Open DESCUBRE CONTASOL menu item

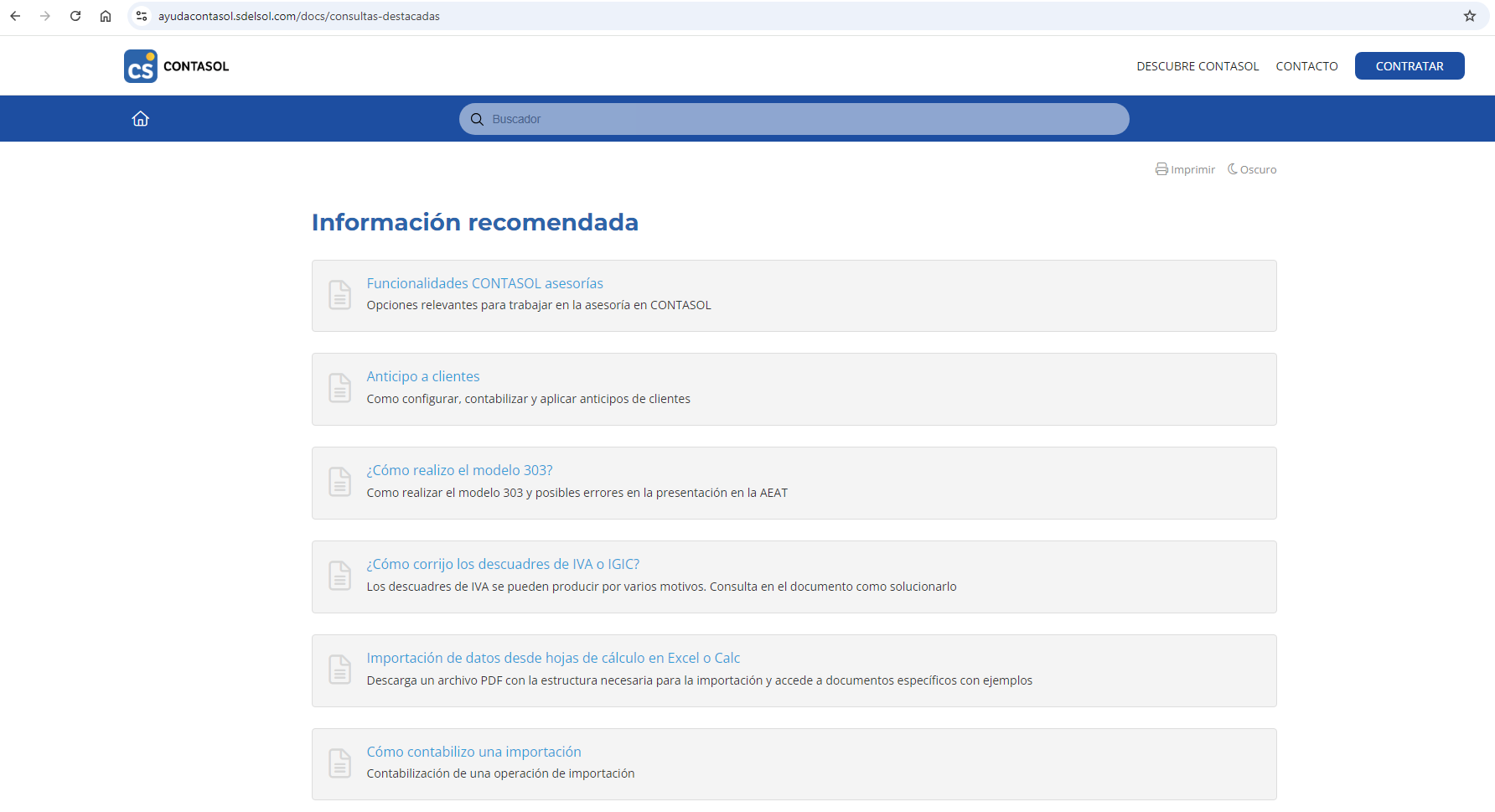pos(1198,66)
